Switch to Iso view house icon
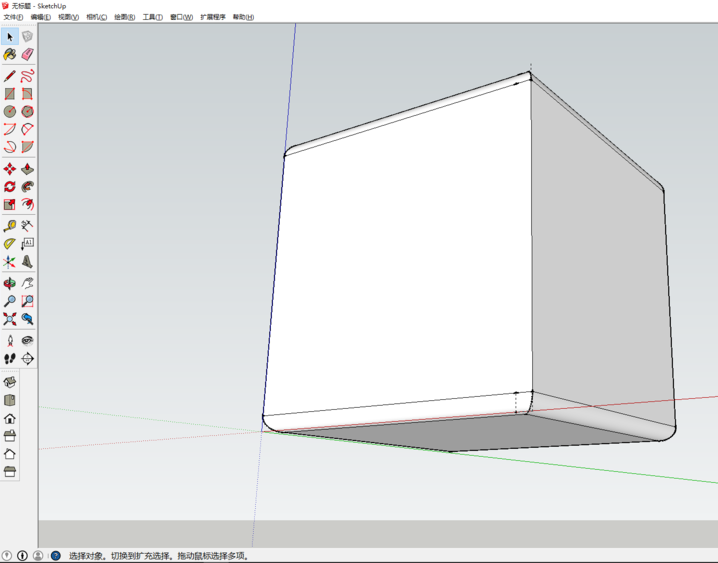 point(10,381)
